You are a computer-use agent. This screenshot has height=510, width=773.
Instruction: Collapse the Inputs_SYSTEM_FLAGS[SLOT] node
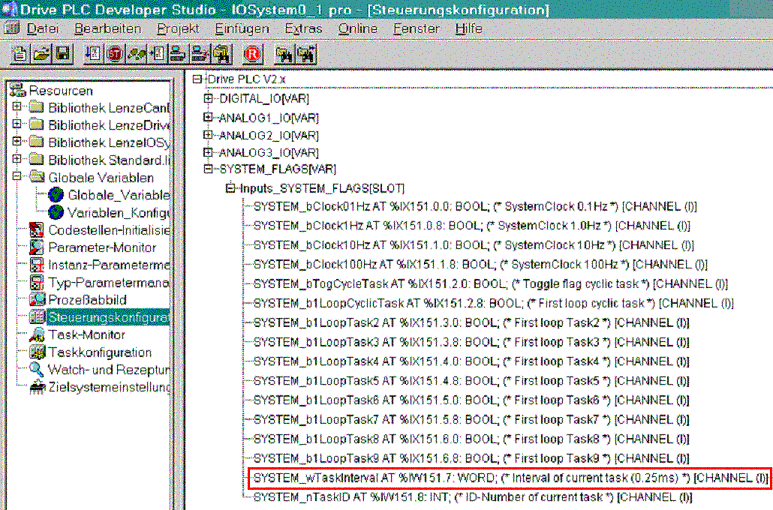[x=229, y=188]
